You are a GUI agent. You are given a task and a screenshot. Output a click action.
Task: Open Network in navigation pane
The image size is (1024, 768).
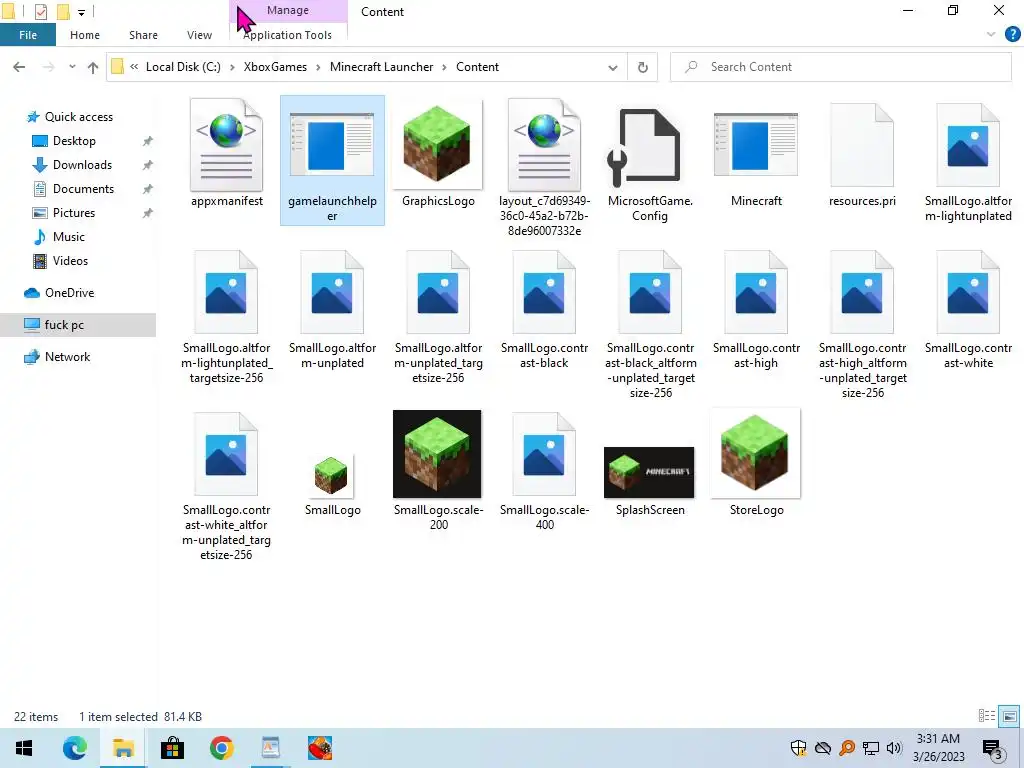(67, 357)
